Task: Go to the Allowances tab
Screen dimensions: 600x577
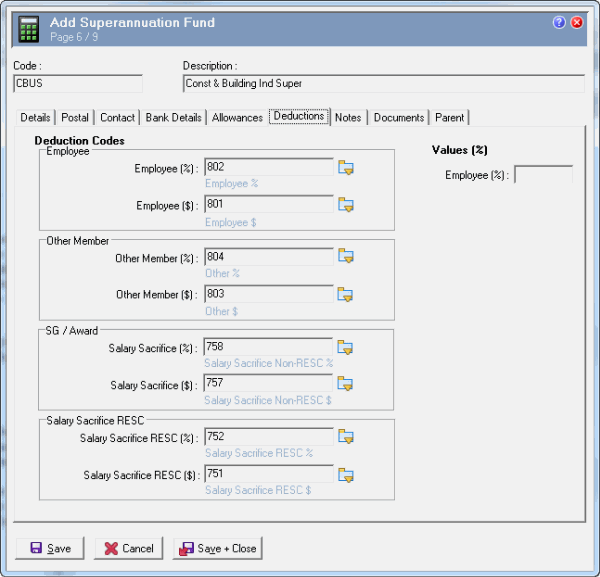Action: point(236,118)
